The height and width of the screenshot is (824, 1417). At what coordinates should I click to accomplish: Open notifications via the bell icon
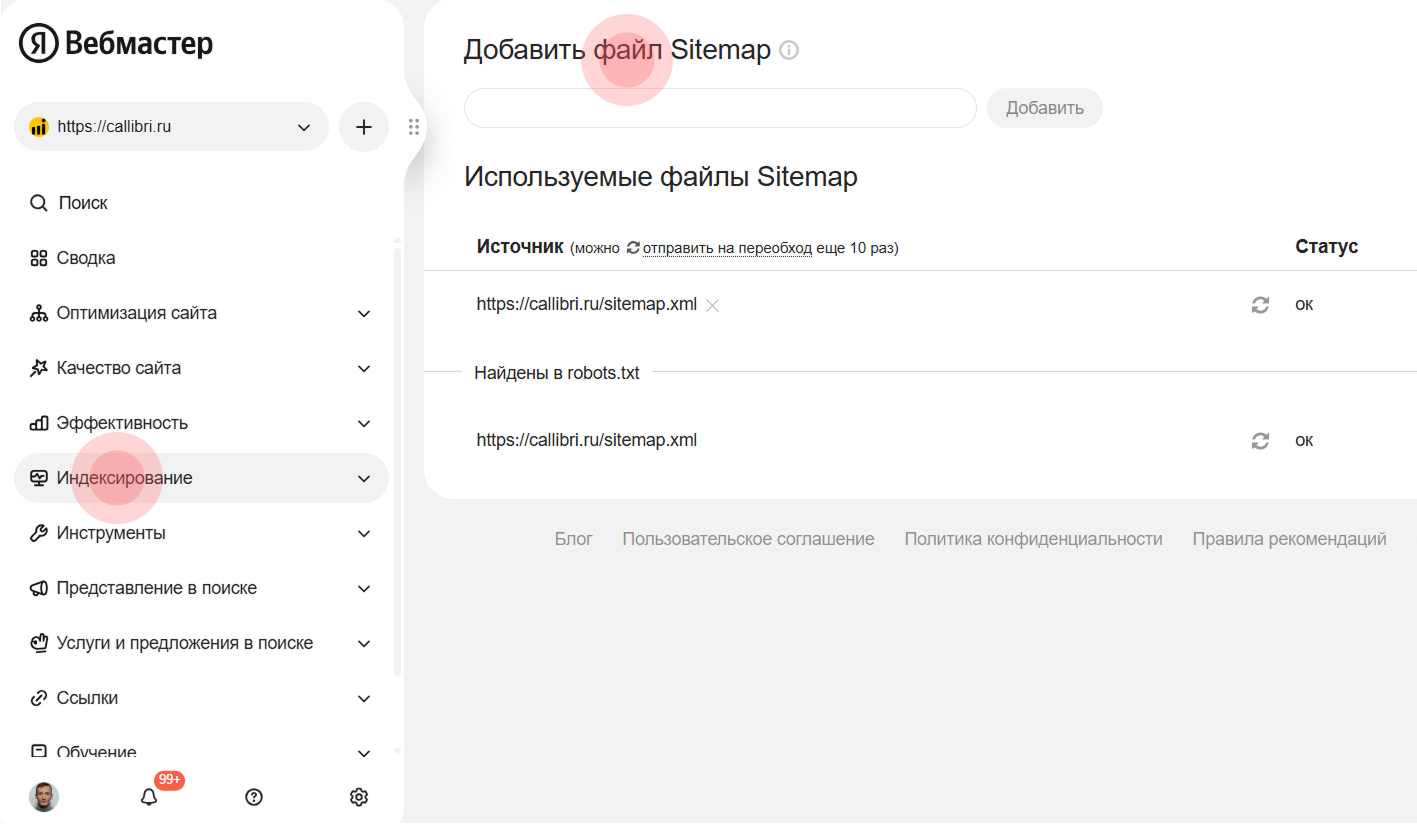149,796
